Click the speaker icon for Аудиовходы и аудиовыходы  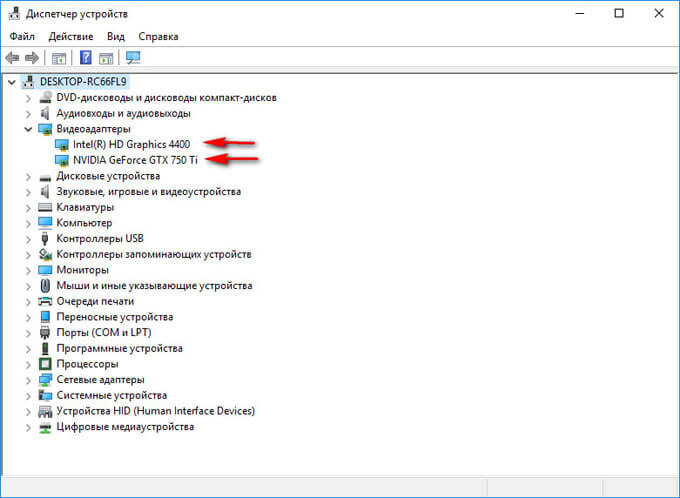45,113
